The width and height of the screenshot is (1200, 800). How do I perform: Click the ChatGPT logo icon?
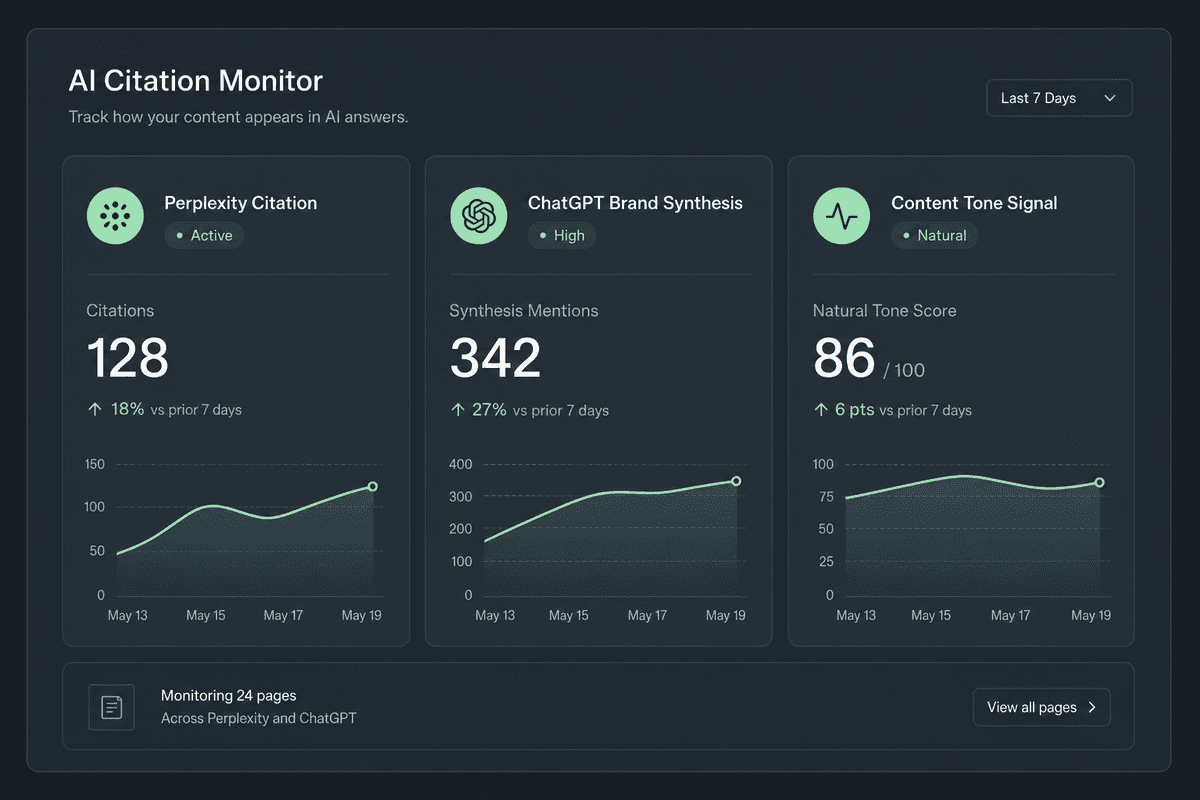pos(479,215)
